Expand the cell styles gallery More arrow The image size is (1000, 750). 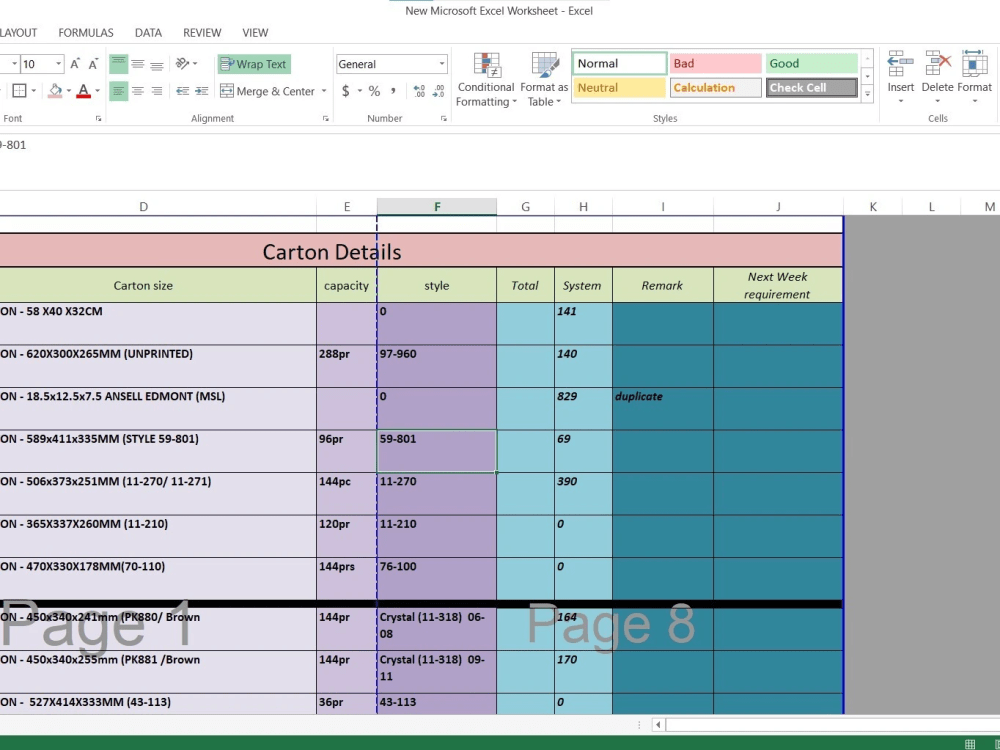pos(867,94)
